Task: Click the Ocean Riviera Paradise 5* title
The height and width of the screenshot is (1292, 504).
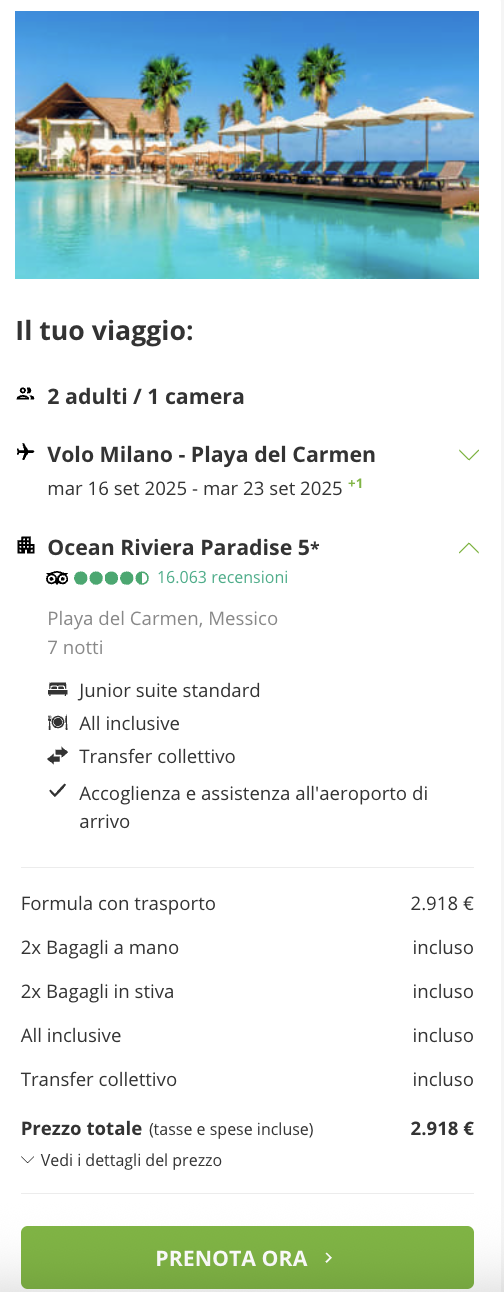Action: coord(184,547)
